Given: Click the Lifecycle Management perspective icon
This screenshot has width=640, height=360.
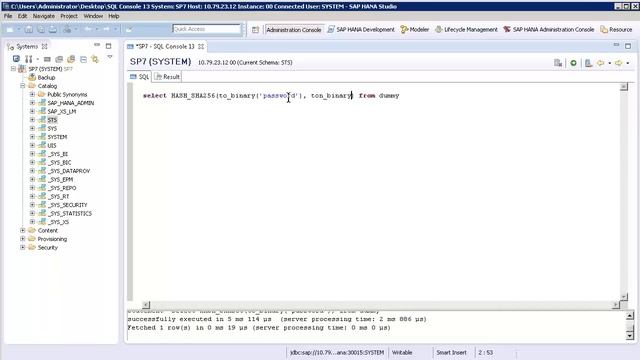Looking at the screenshot, I should coord(438,29).
